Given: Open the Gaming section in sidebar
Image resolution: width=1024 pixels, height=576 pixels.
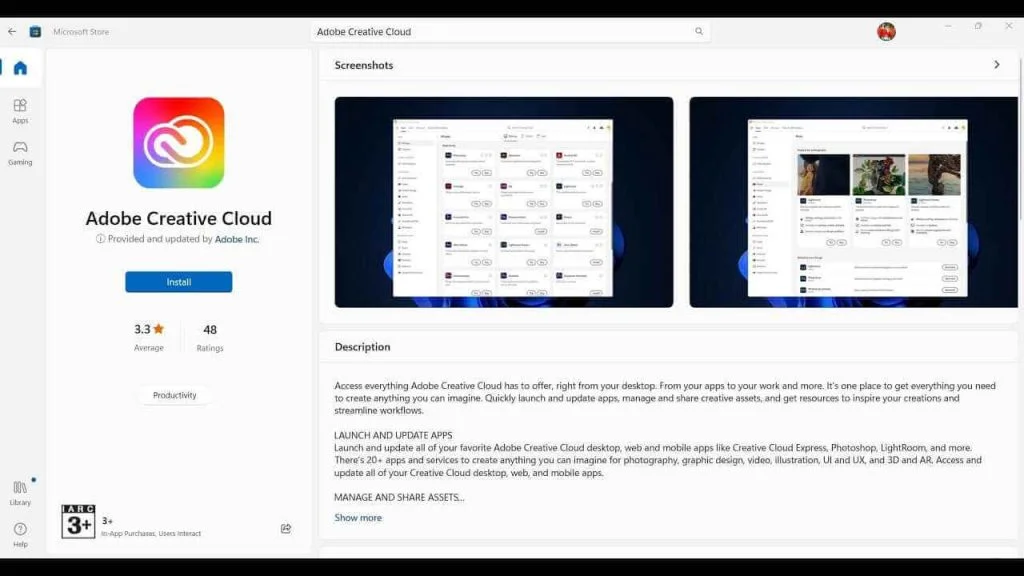Looking at the screenshot, I should coord(20,153).
